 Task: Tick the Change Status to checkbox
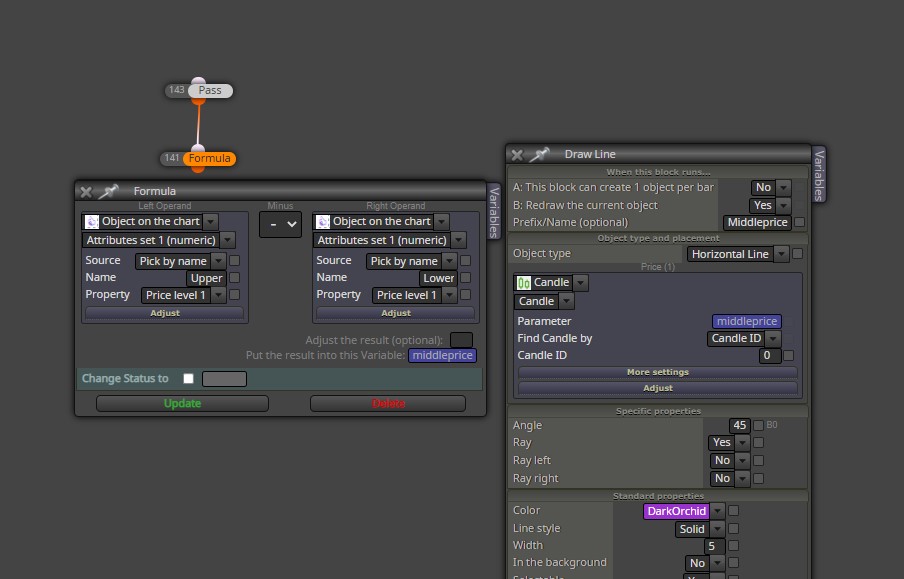[189, 379]
